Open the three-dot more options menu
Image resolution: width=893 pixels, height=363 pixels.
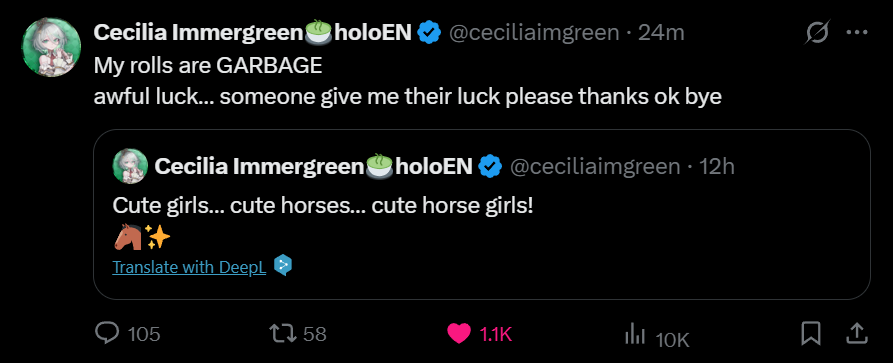point(857,32)
